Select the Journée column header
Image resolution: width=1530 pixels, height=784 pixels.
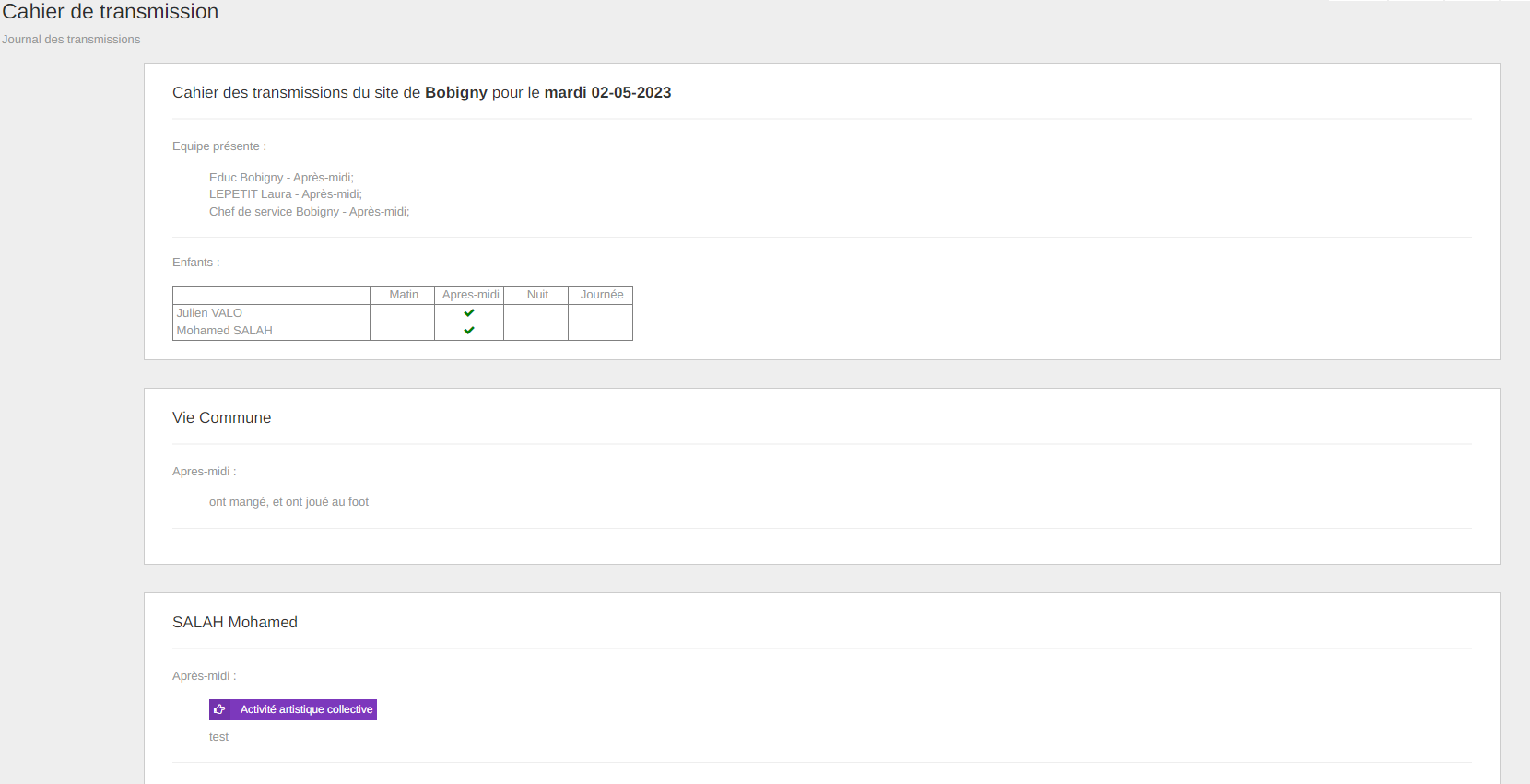pos(601,295)
